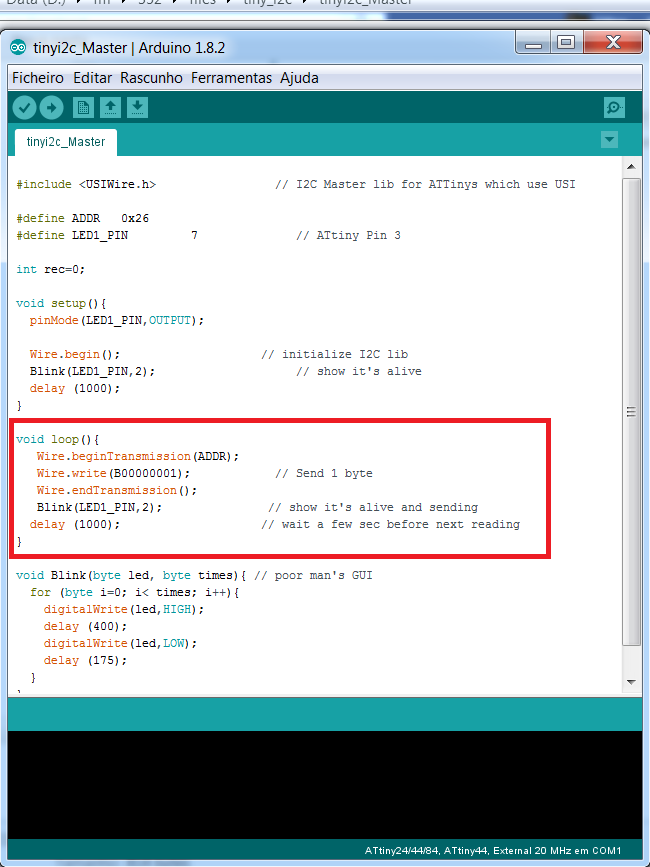Click the Upload arrow icon
Image resolution: width=650 pixels, height=867 pixels.
51,108
